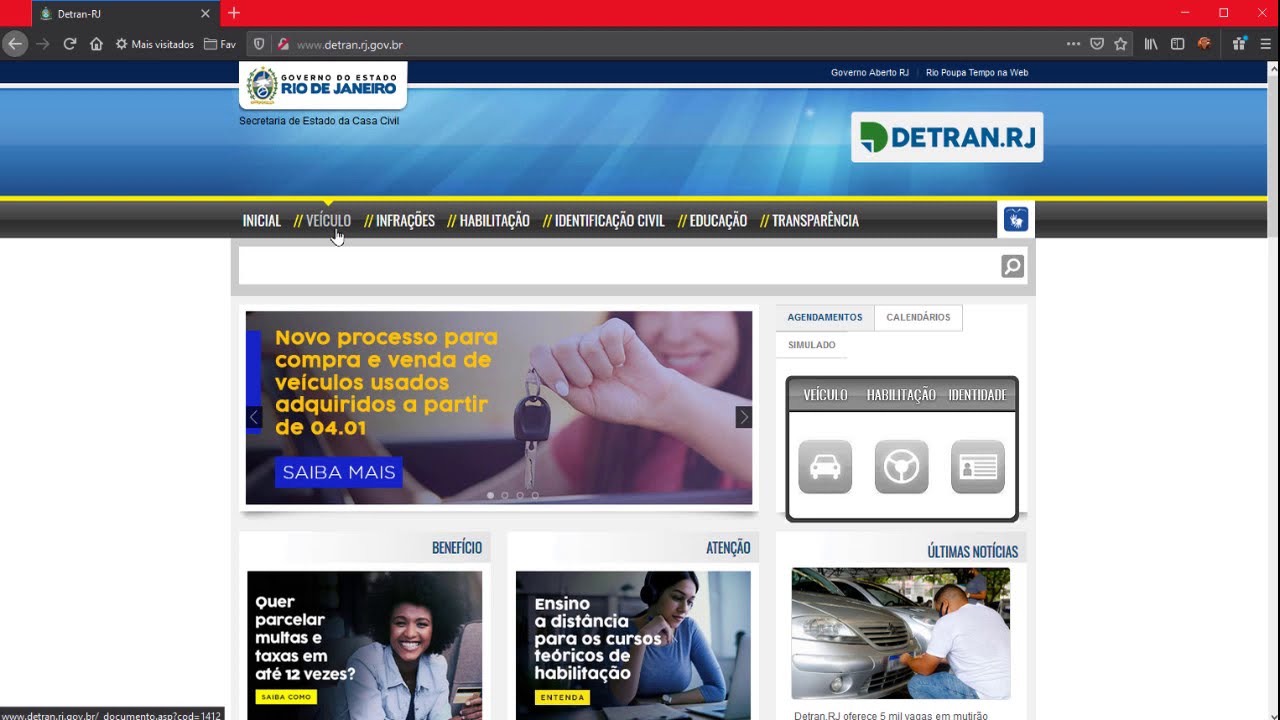Click the site search magnifier button

[x=1013, y=266]
